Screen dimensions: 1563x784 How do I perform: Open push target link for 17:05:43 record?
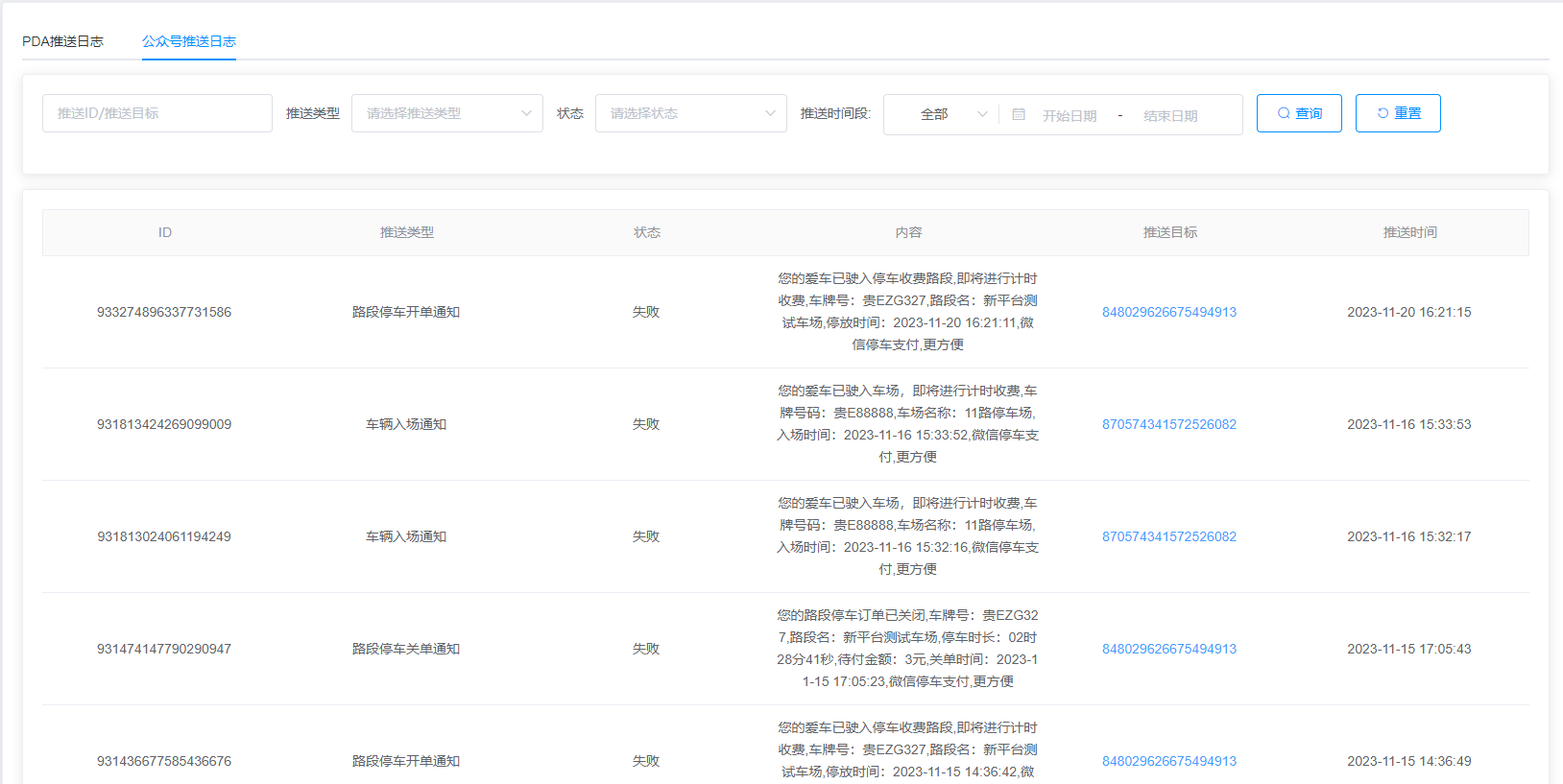(1168, 649)
